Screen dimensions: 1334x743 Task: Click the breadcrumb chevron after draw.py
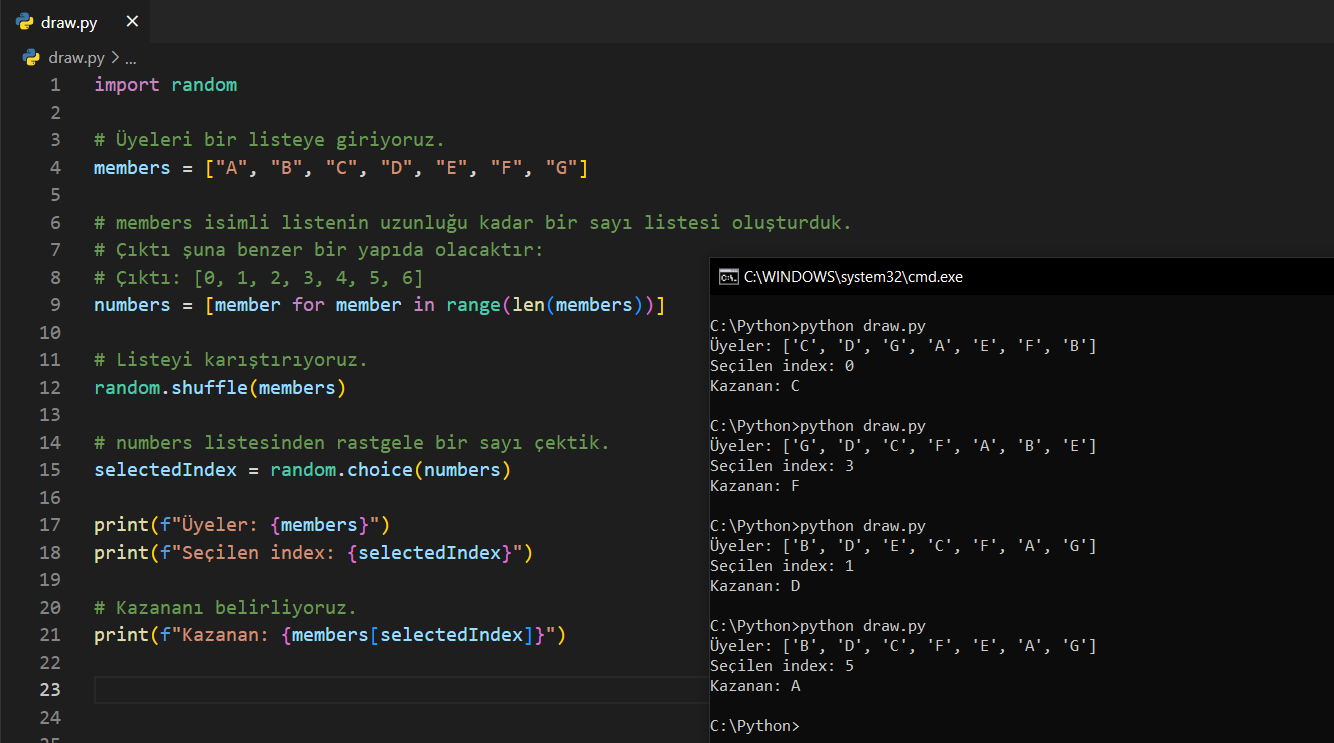(x=115, y=58)
